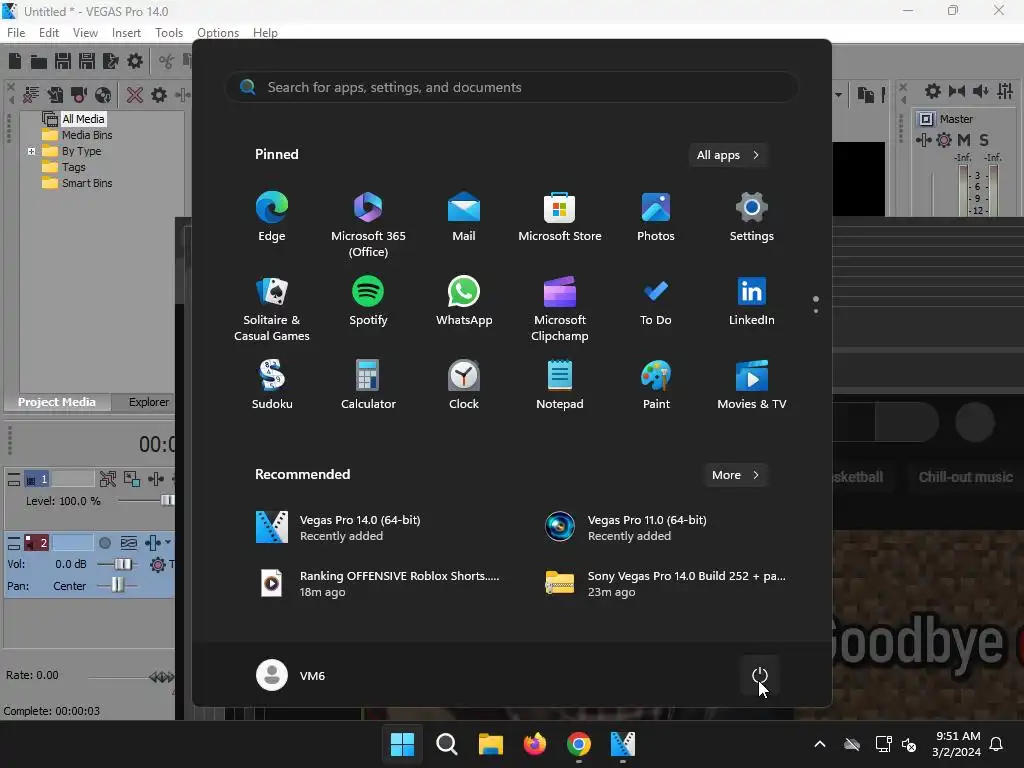Open Solitaire & Casual Games app
1024x768 pixels.
coord(272,309)
